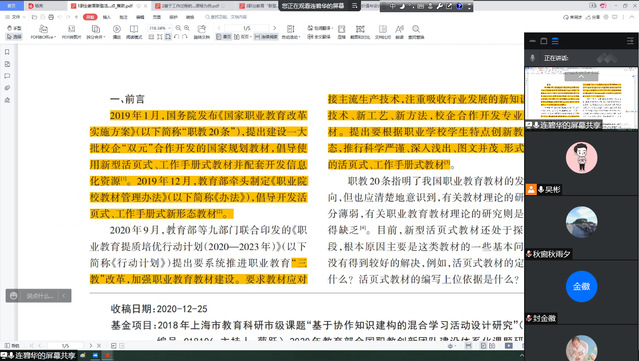Click the zoom out magnifier icon
The image size is (639, 361).
178,28
